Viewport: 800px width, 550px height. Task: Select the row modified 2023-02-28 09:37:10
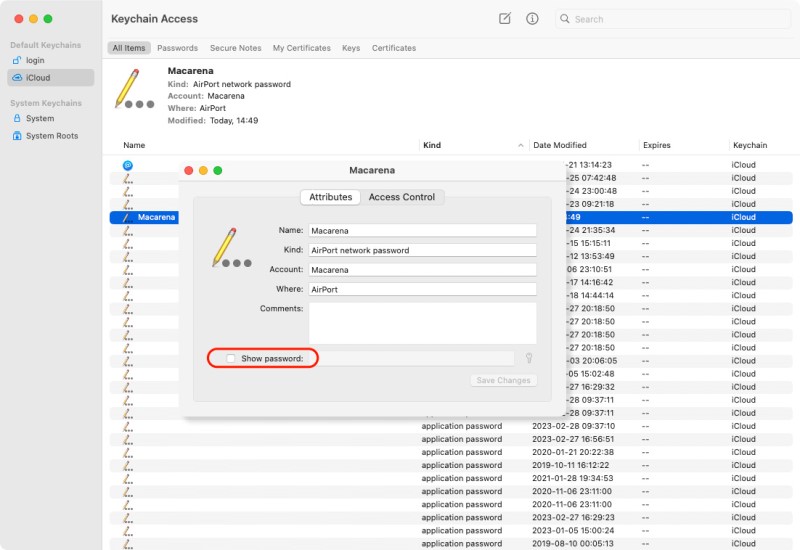451,426
